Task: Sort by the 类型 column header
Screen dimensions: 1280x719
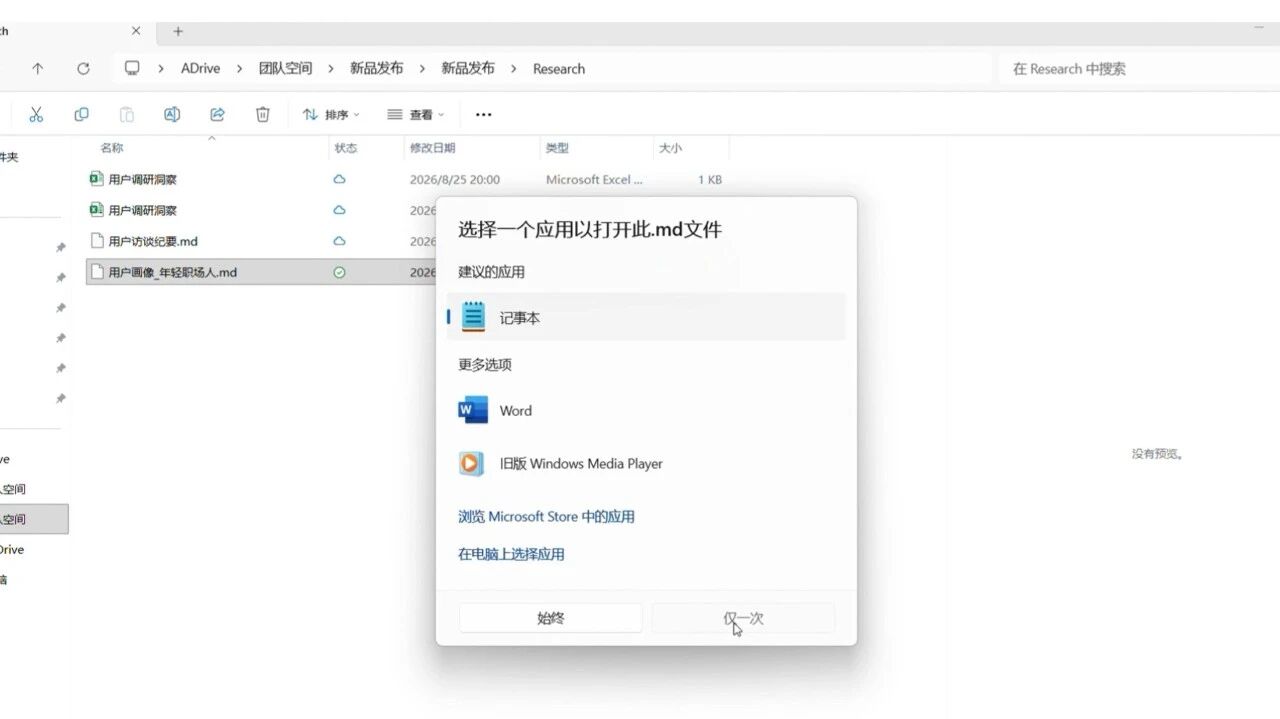Action: [x=557, y=148]
